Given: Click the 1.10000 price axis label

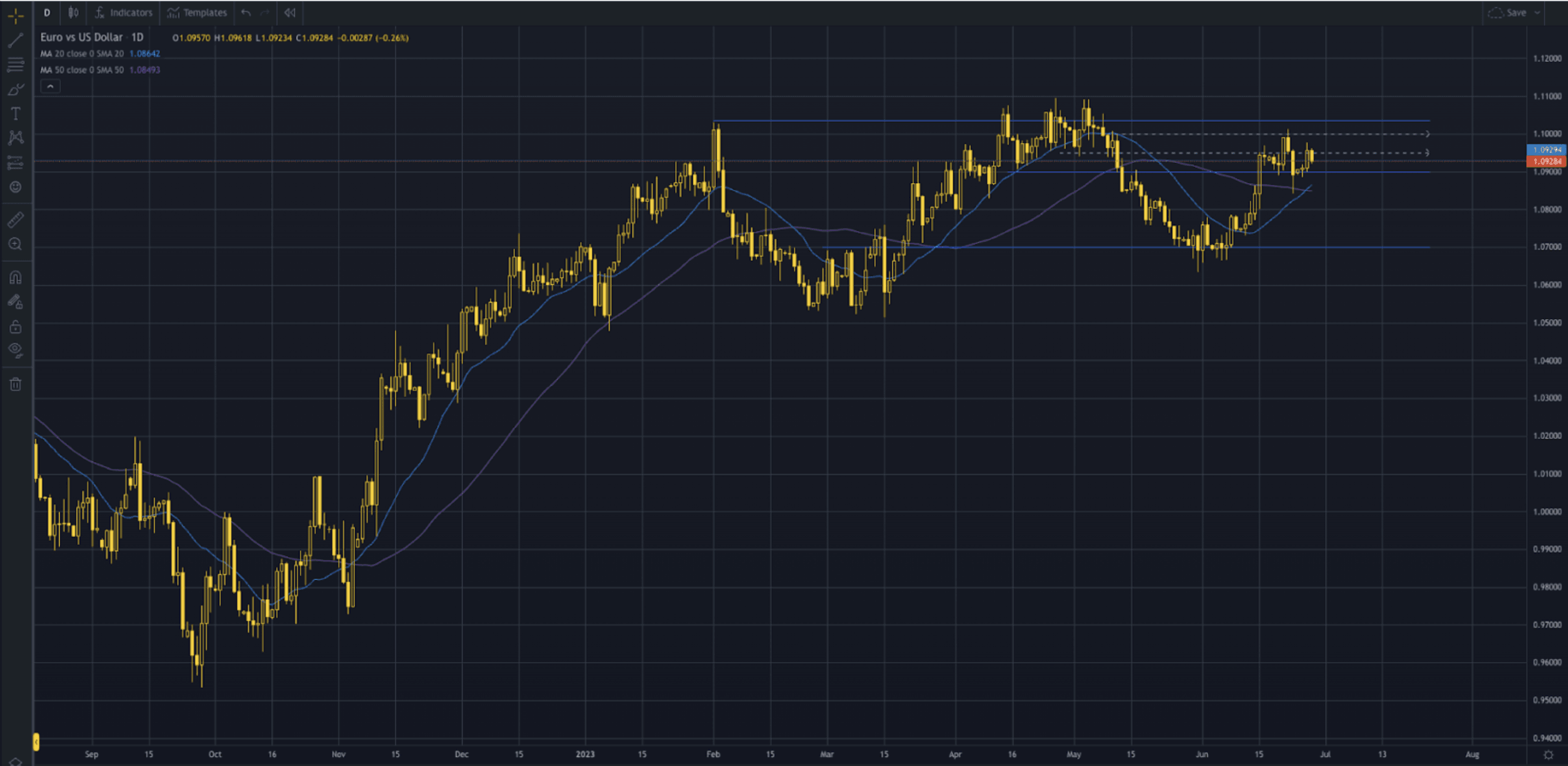Looking at the screenshot, I should [1547, 134].
